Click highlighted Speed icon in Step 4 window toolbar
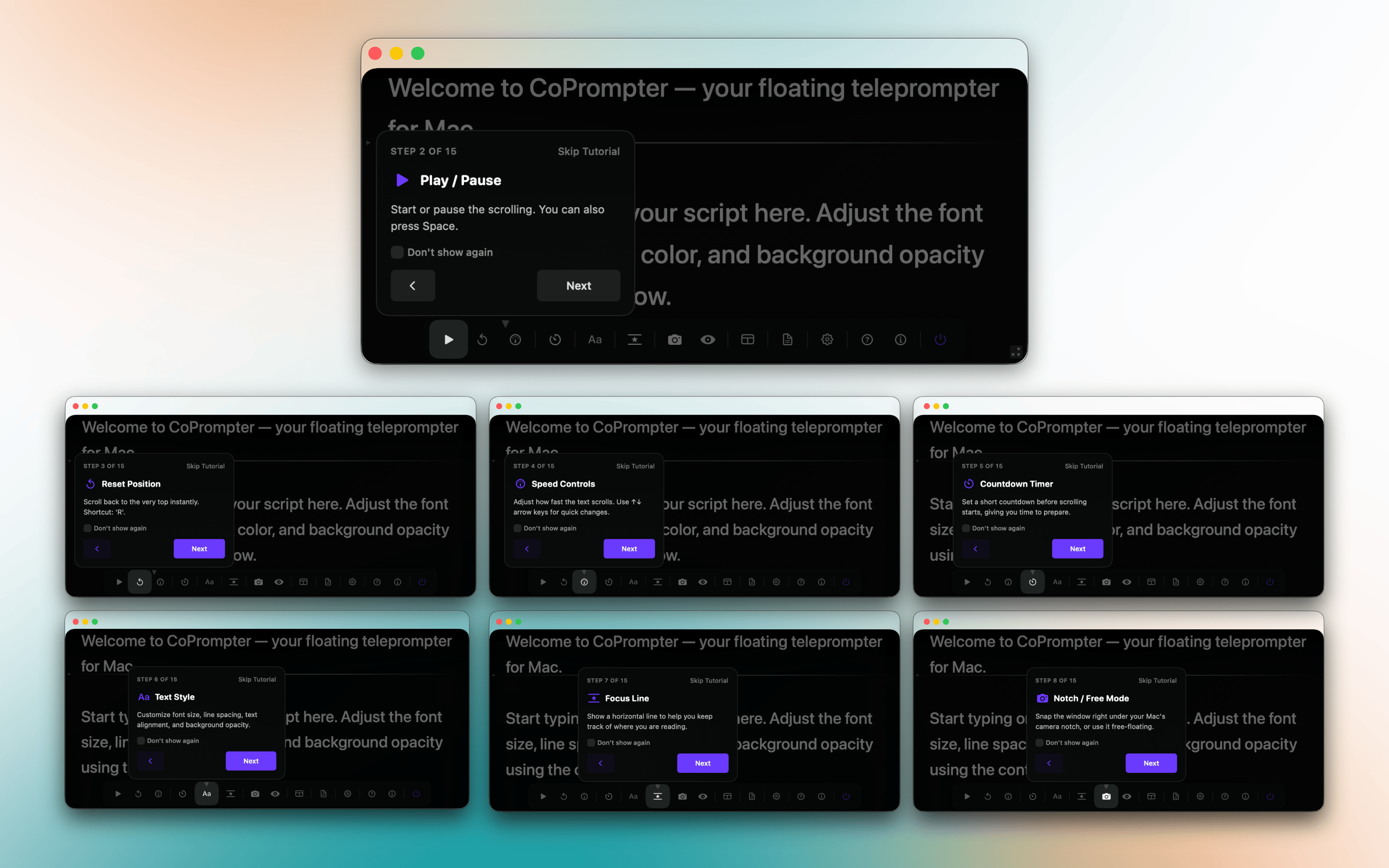1389x868 pixels. (585, 582)
